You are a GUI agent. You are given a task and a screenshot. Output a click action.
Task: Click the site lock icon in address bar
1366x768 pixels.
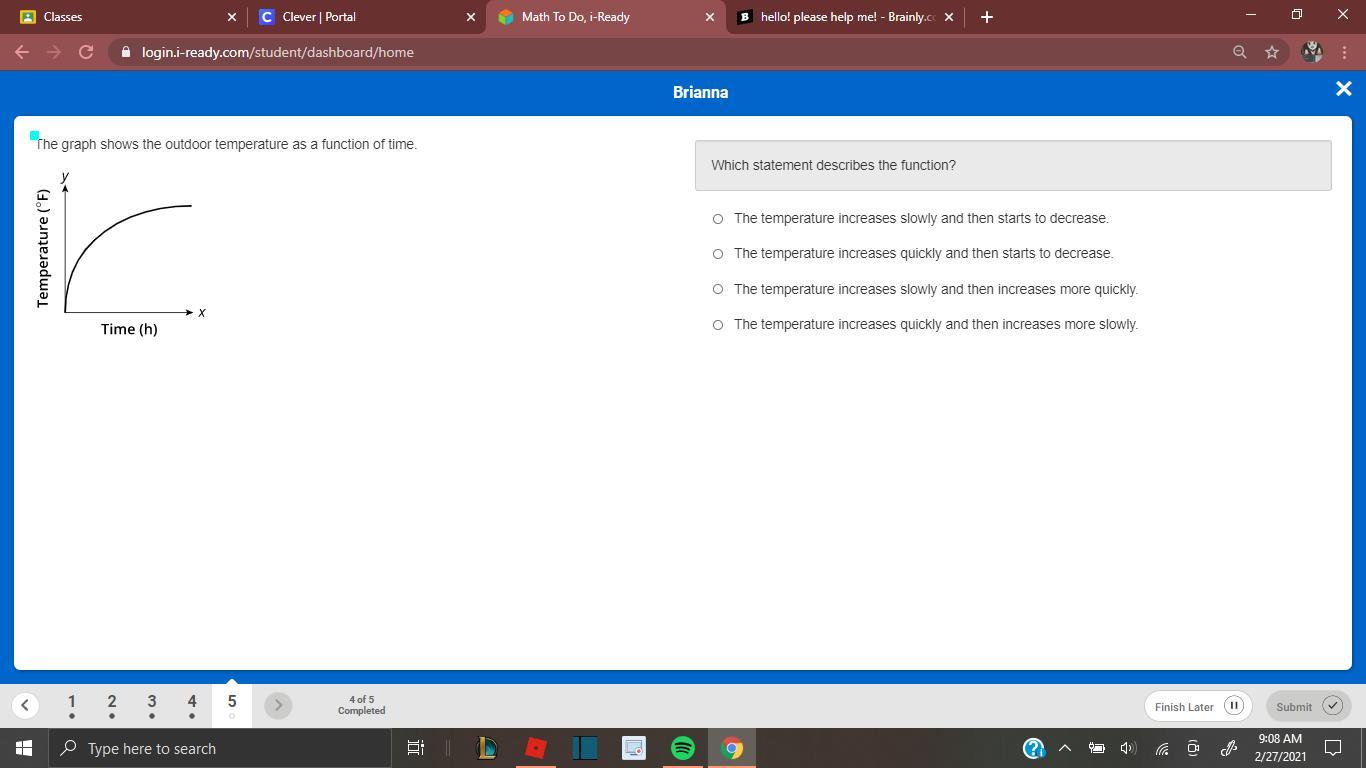[125, 52]
